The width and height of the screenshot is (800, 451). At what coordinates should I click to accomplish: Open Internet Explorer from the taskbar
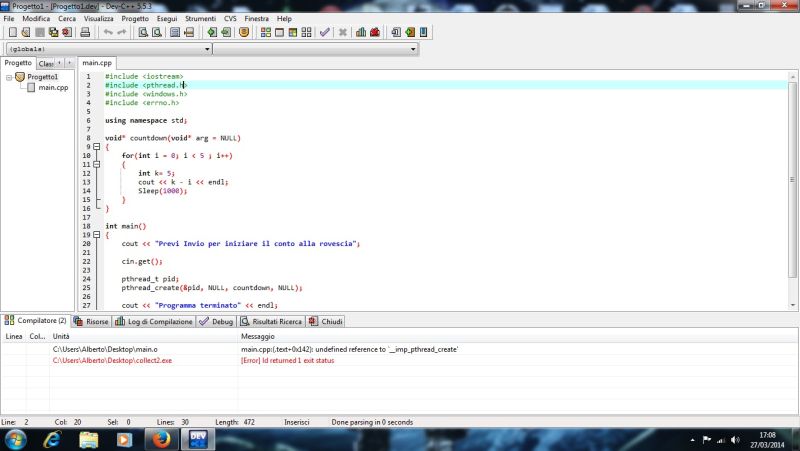(x=53, y=439)
